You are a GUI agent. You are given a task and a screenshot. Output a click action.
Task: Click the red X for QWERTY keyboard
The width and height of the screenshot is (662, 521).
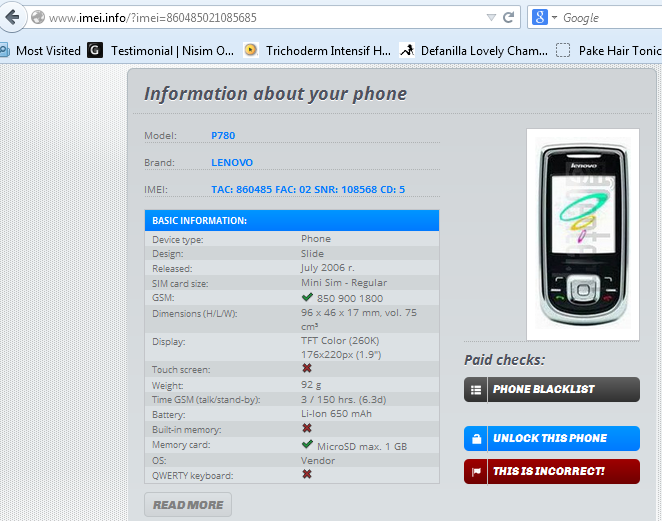pyautogui.click(x=307, y=474)
